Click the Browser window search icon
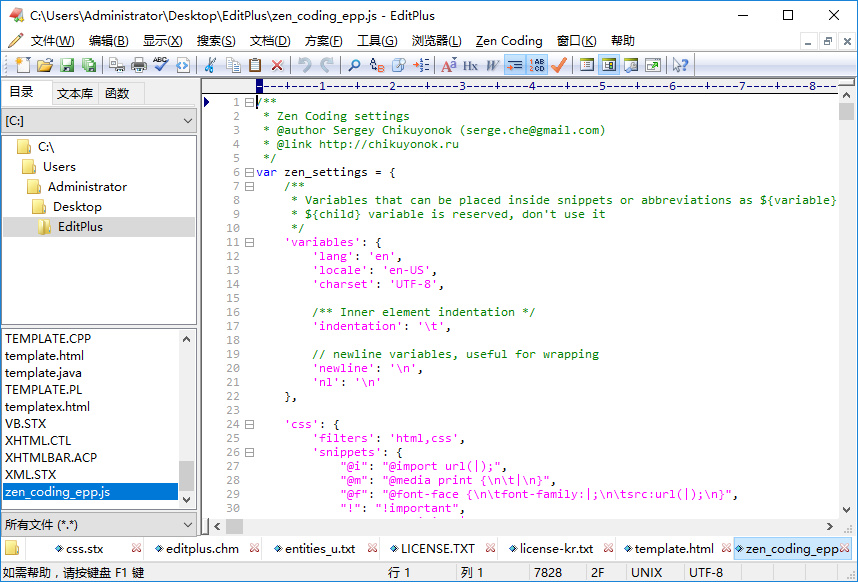Viewport: 858px width, 582px height. [x=631, y=65]
